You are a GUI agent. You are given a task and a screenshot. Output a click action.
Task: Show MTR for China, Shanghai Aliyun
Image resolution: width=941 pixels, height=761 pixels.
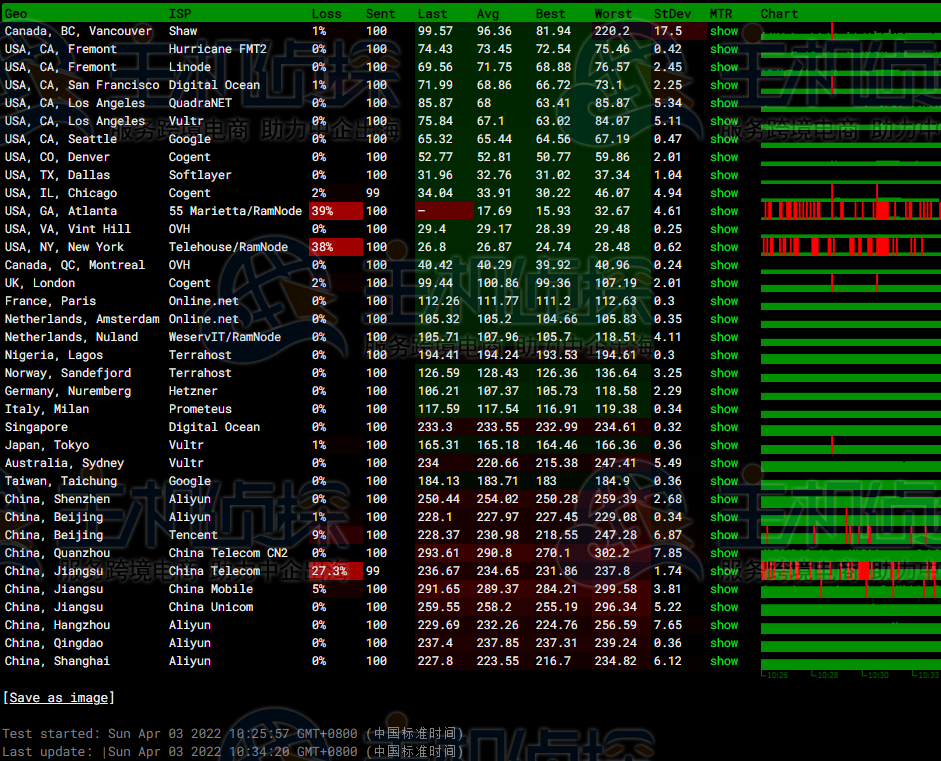tap(724, 661)
